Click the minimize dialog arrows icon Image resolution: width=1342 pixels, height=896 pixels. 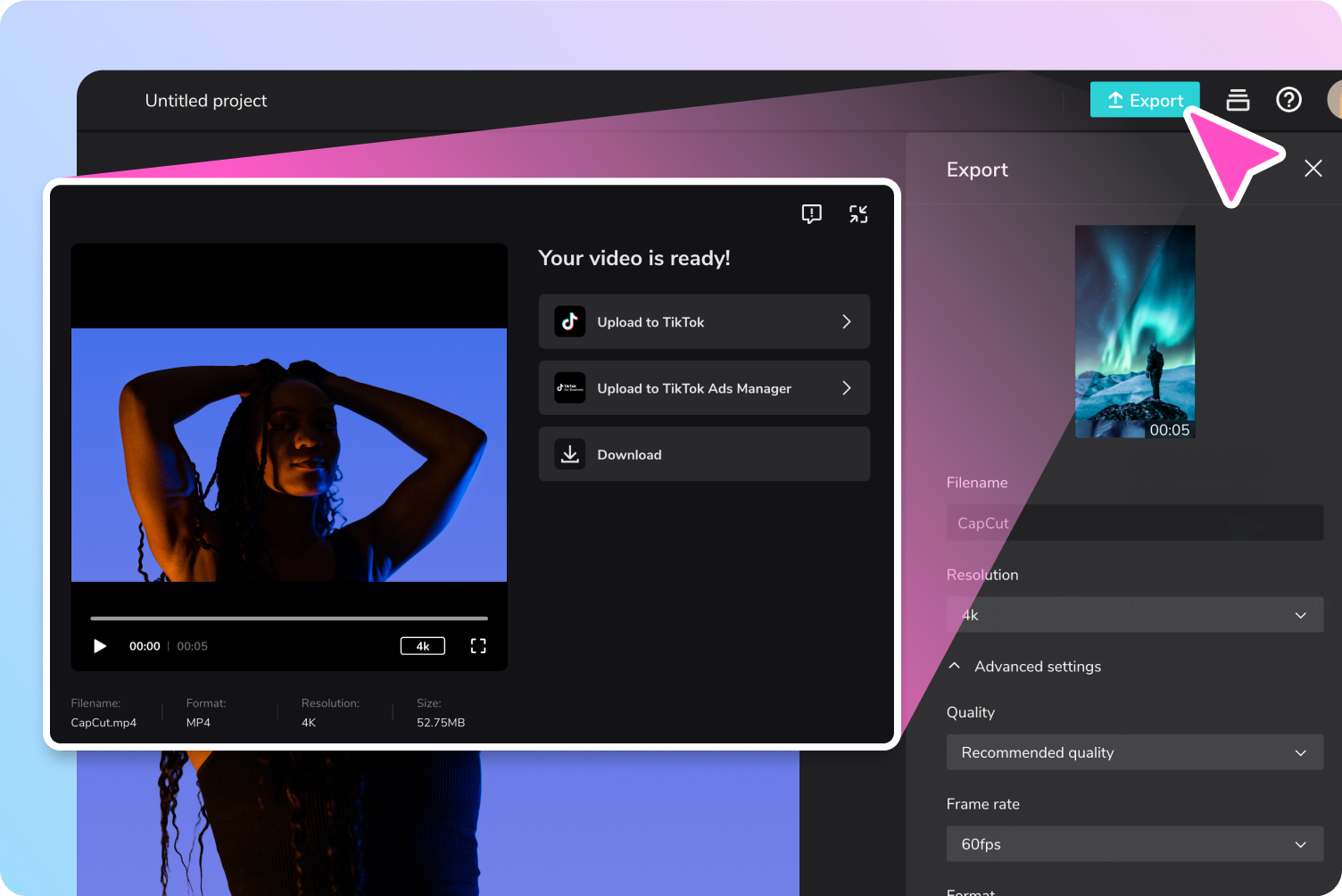[858, 214]
